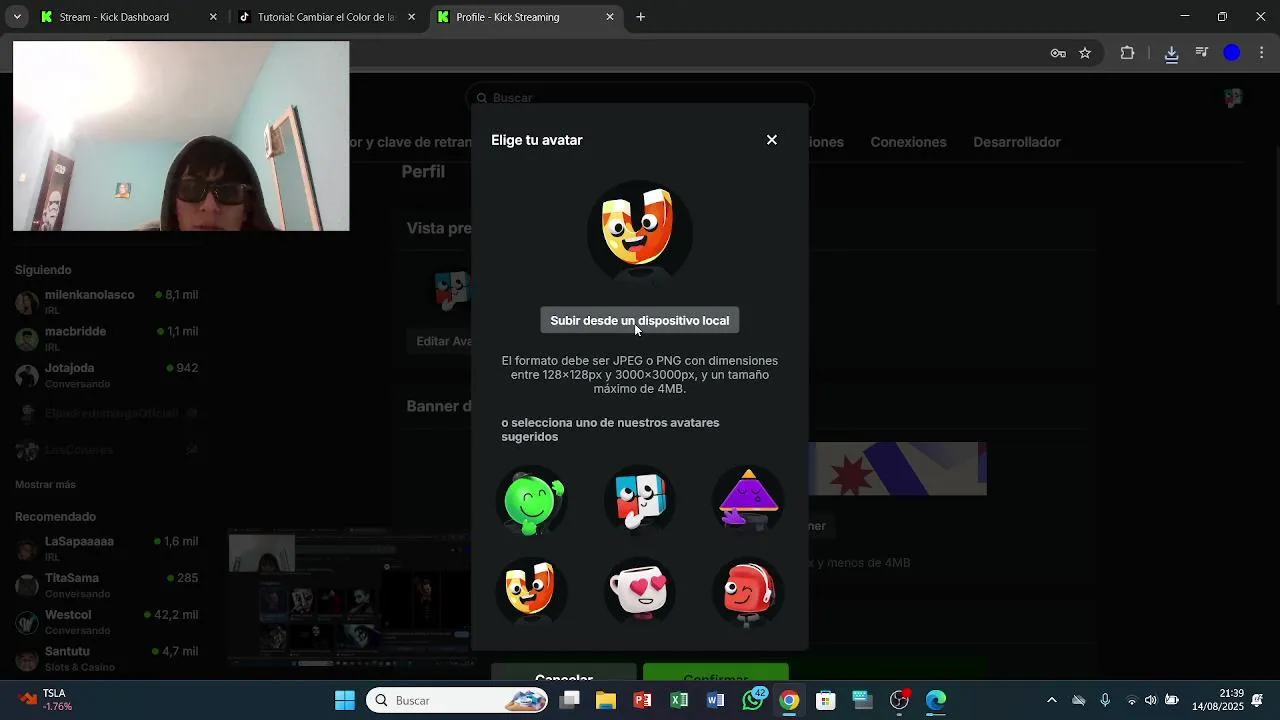Bookmark this page with the star
1280x720 pixels.
pyautogui.click(x=1085, y=53)
